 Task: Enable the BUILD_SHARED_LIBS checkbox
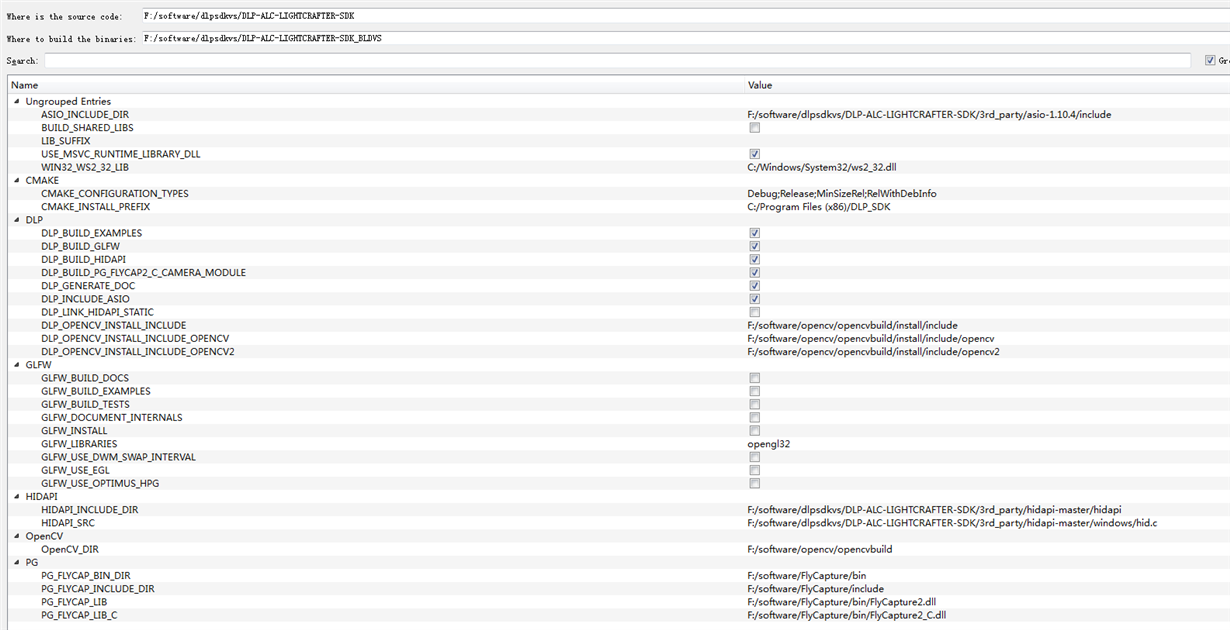pyautogui.click(x=754, y=128)
